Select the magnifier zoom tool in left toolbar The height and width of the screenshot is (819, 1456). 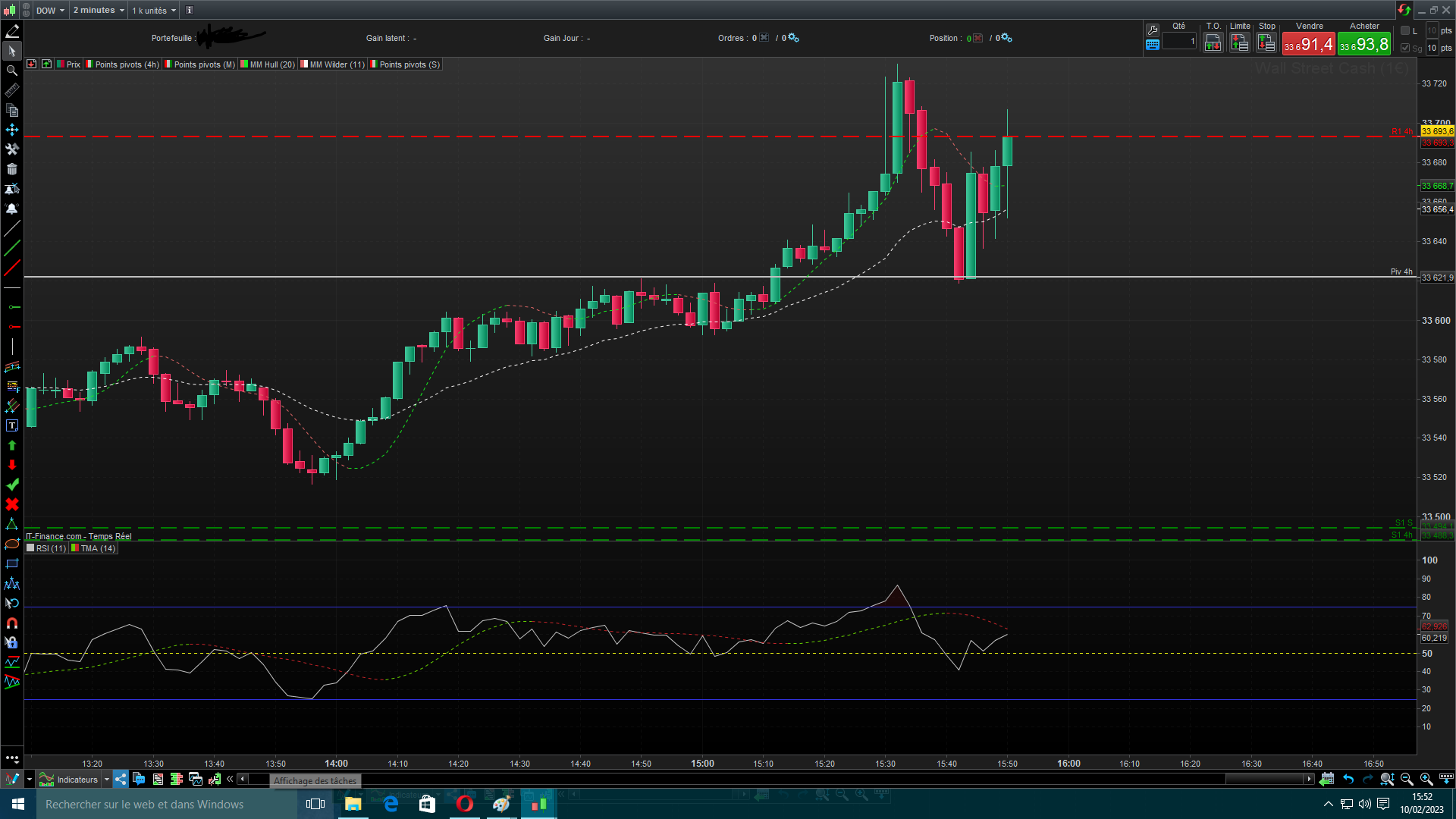coord(12,71)
